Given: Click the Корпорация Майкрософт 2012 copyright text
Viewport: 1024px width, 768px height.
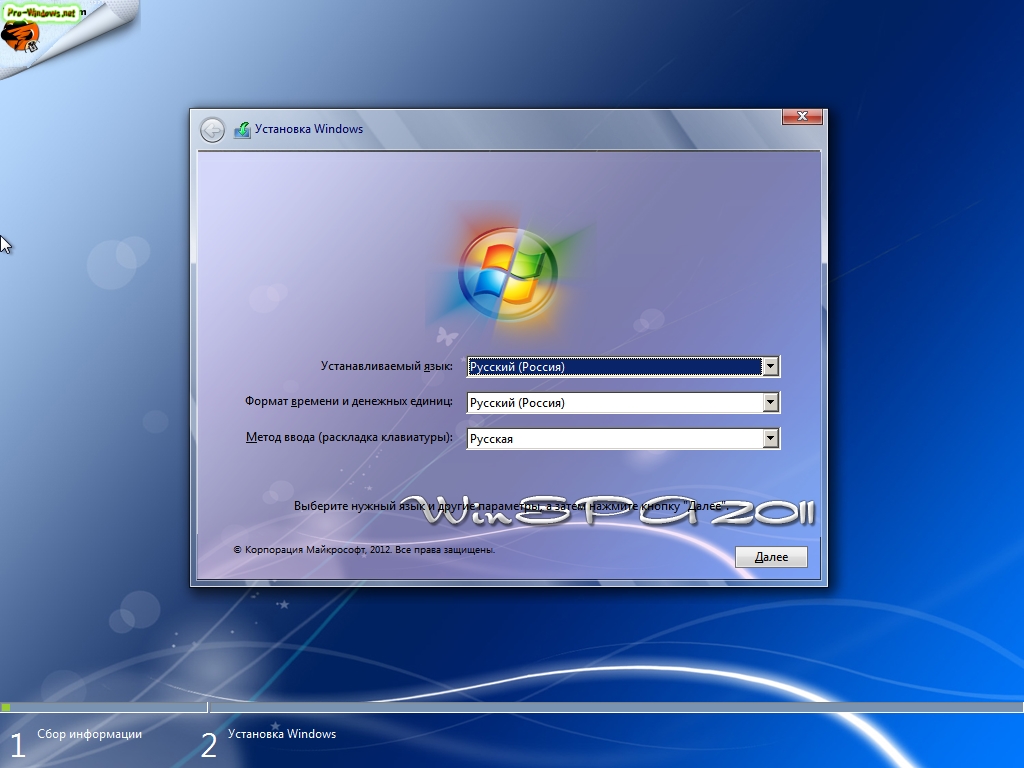Looking at the screenshot, I should [364, 550].
